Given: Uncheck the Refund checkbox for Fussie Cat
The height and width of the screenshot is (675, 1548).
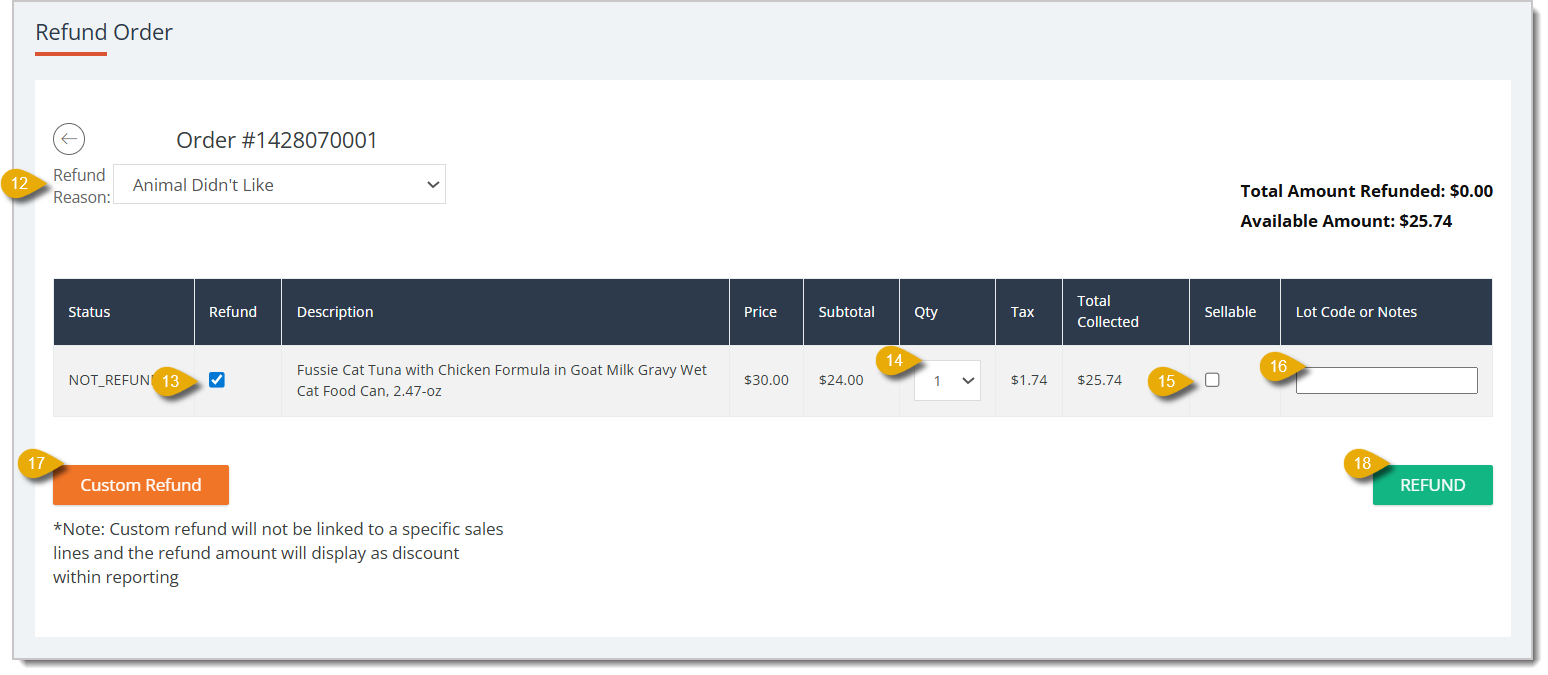Looking at the screenshot, I should point(217,380).
